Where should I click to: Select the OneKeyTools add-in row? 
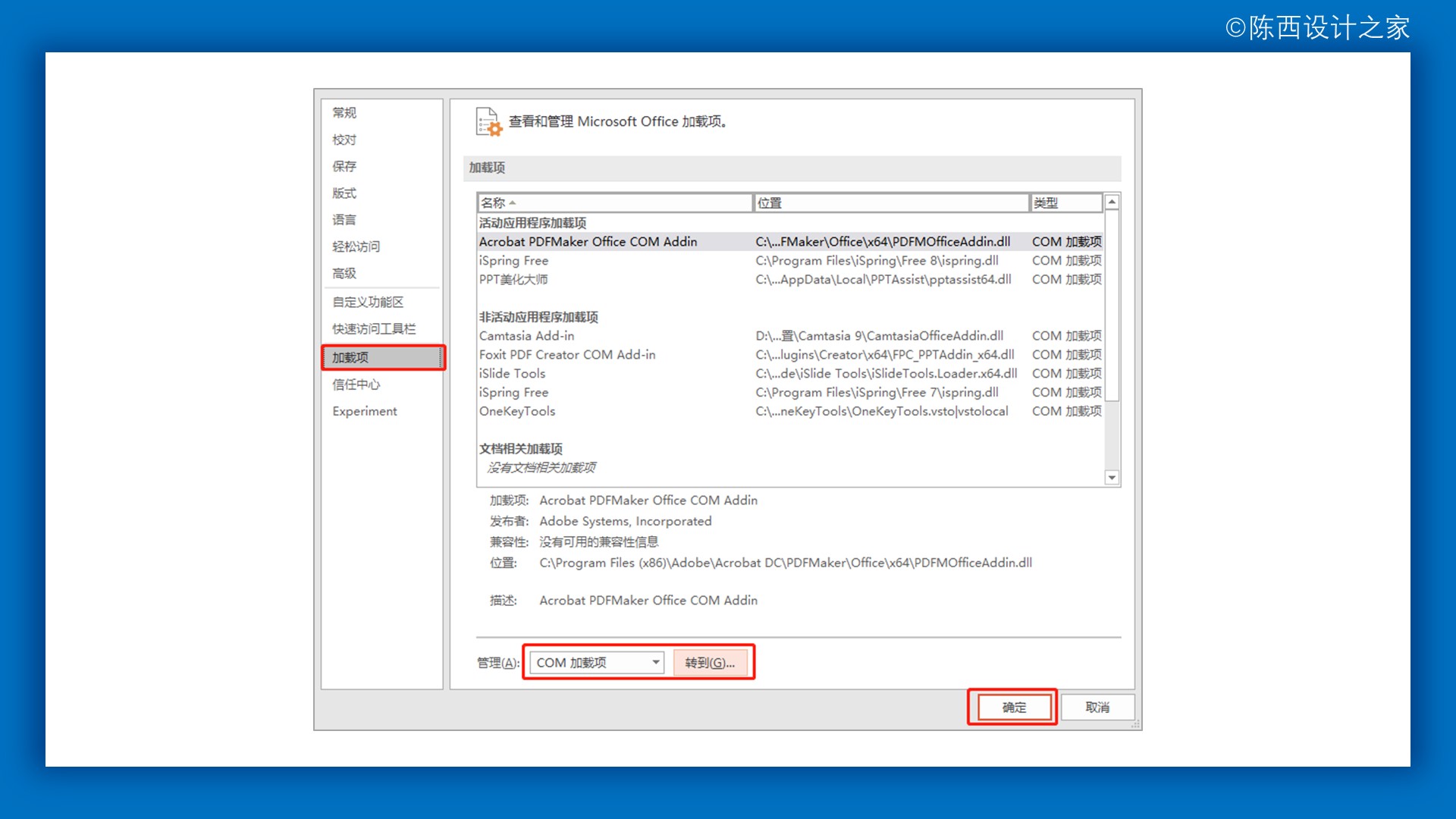pyautogui.click(x=790, y=411)
